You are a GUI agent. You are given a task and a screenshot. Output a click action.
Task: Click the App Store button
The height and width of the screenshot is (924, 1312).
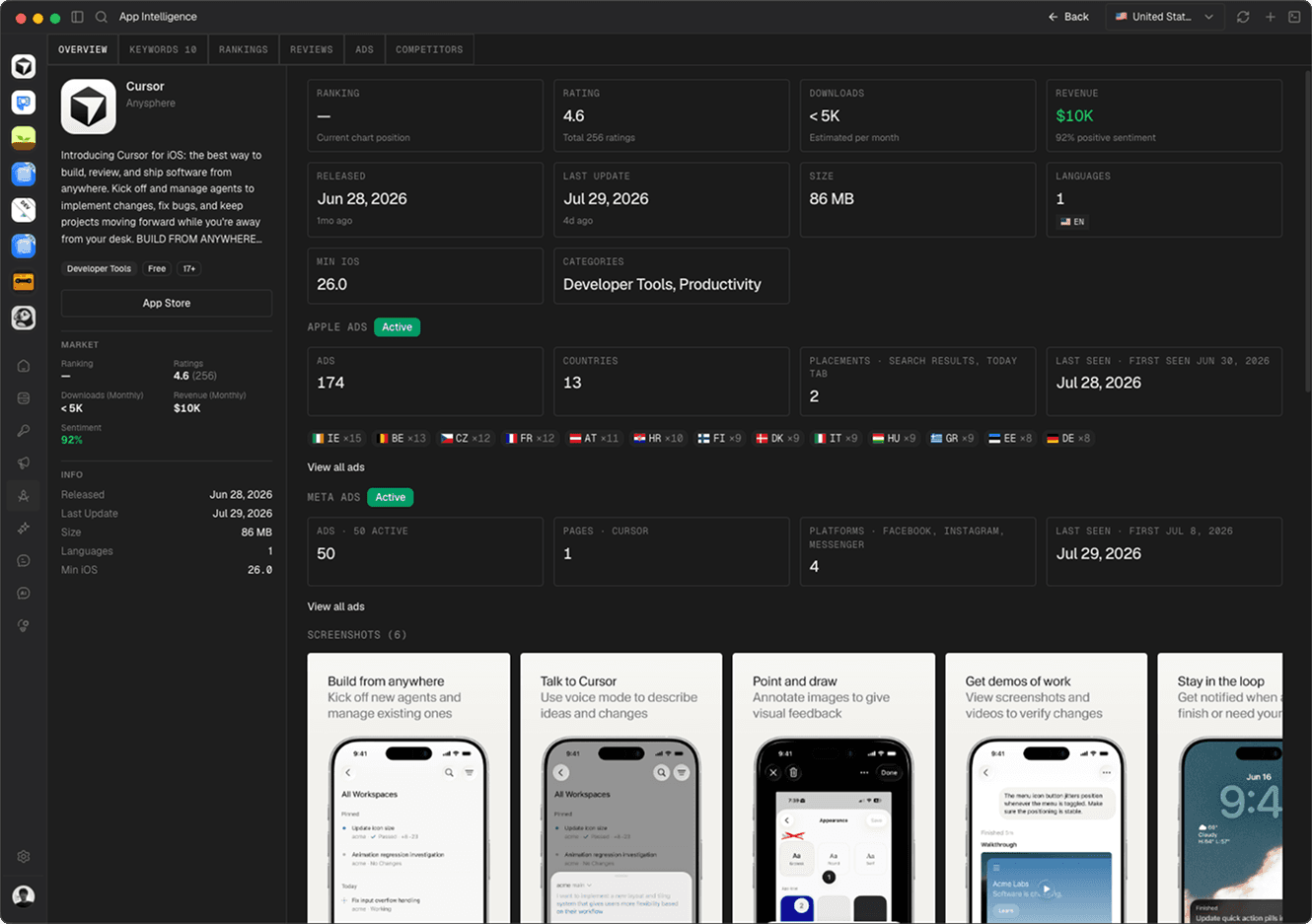coord(167,303)
